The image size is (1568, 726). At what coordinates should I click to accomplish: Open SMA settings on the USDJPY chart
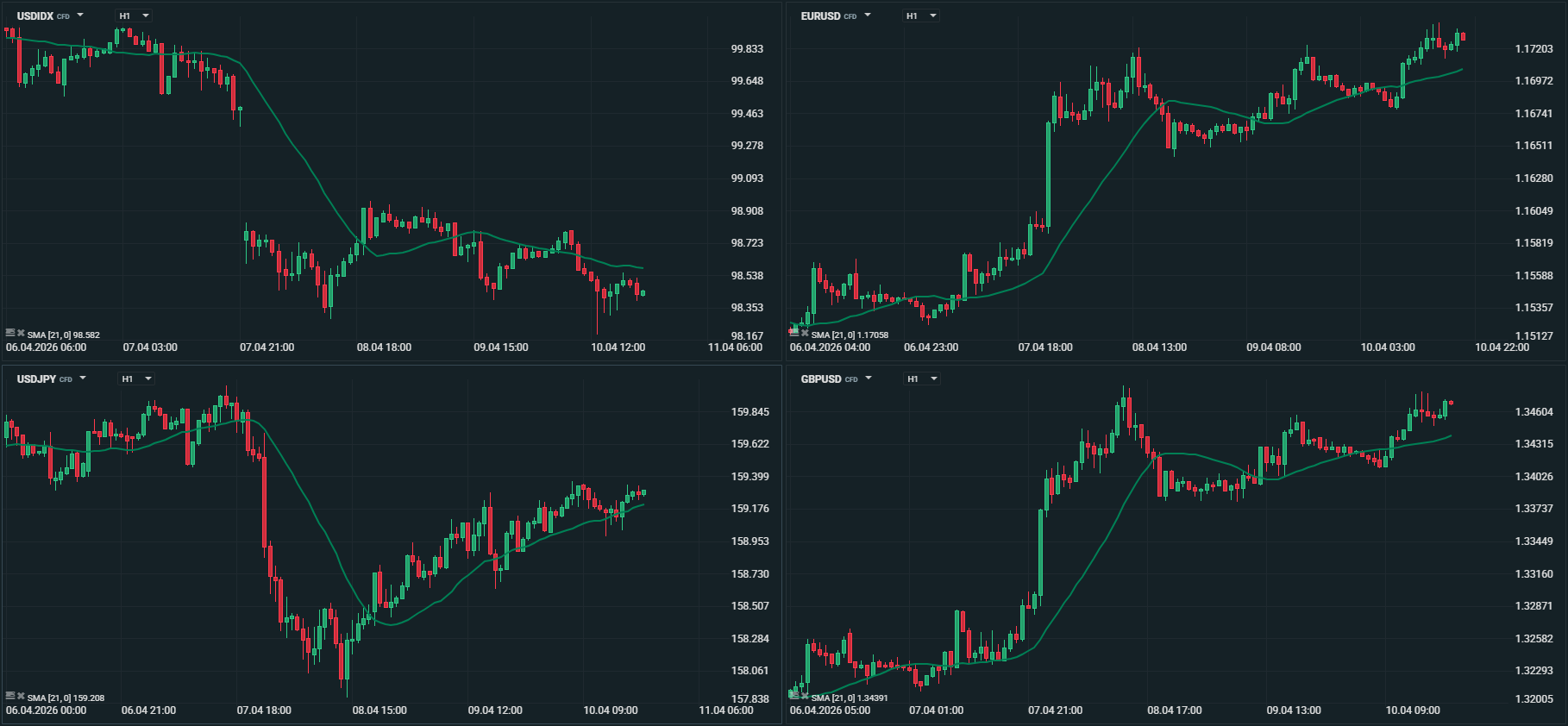coord(10,696)
